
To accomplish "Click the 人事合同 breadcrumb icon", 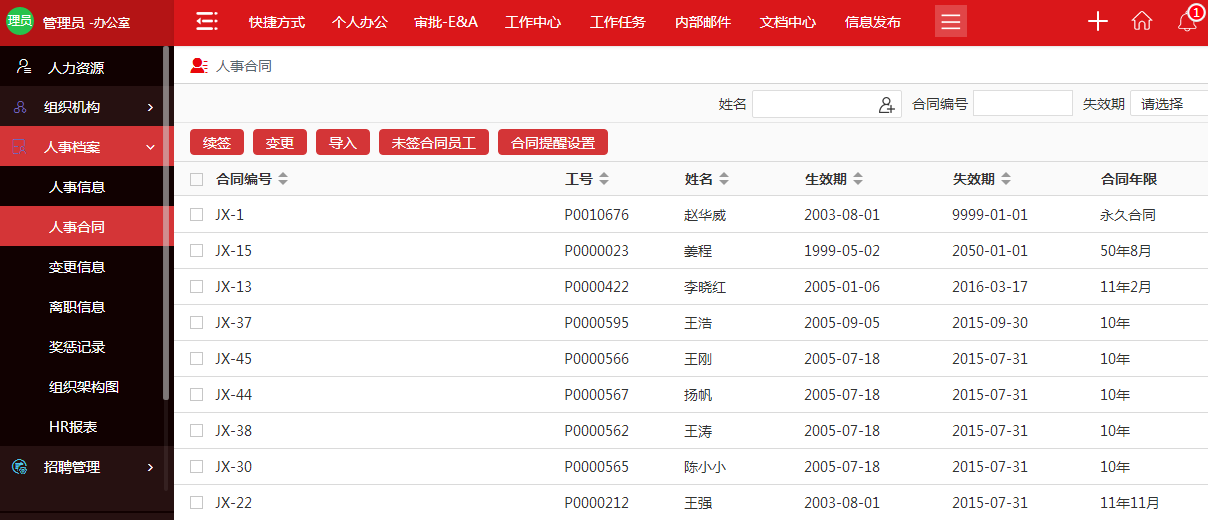I will (199, 66).
